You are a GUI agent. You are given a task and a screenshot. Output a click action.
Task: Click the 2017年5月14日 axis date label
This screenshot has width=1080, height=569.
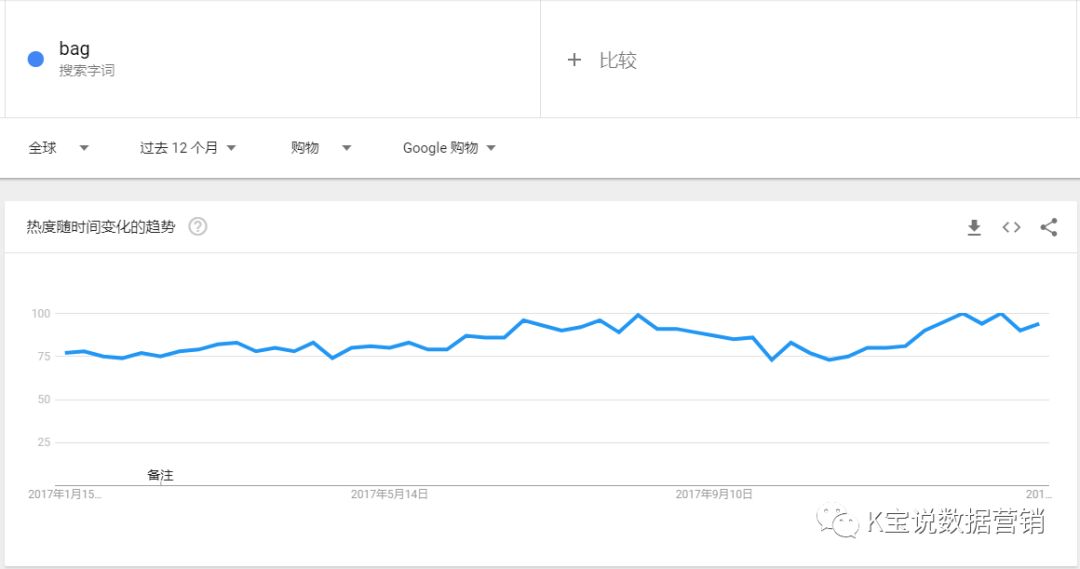[389, 494]
